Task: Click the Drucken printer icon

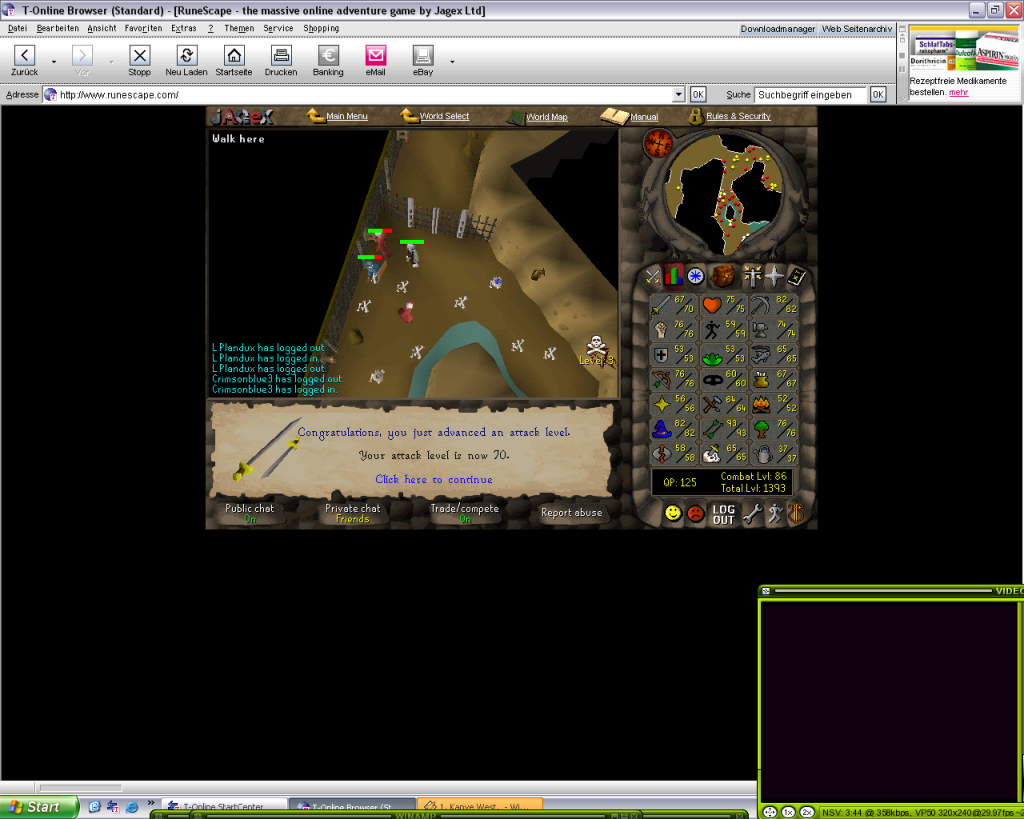Action: [281, 56]
